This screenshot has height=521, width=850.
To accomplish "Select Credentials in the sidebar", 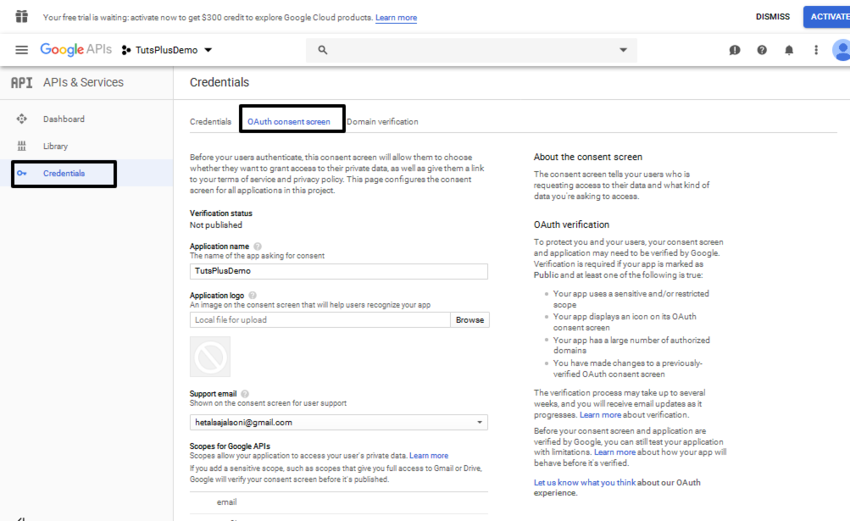I will tap(64, 173).
